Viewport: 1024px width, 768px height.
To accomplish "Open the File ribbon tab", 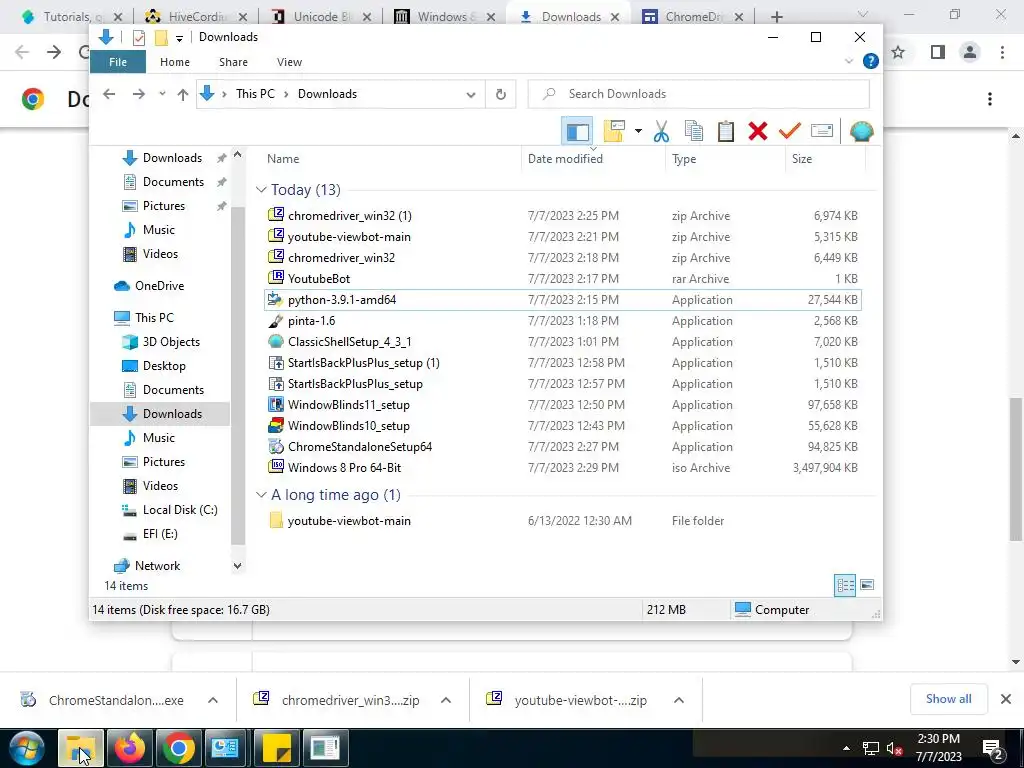I will click(118, 62).
